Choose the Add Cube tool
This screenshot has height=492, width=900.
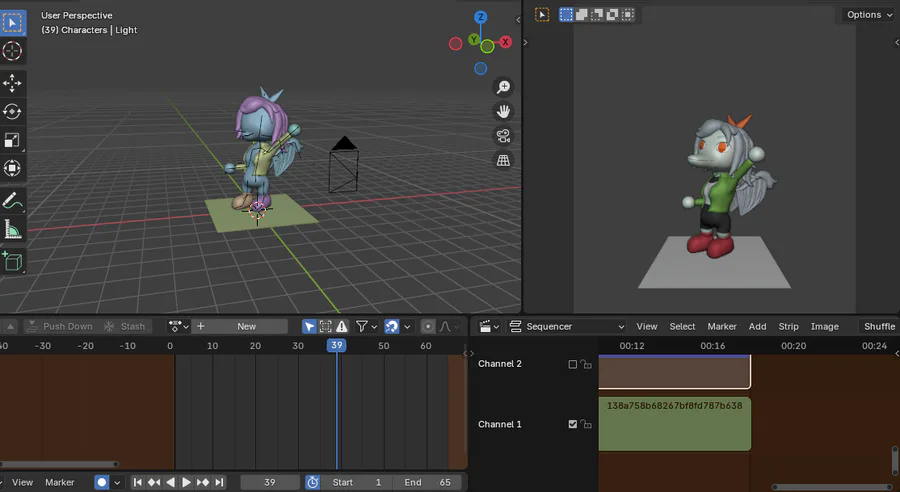click(12, 261)
